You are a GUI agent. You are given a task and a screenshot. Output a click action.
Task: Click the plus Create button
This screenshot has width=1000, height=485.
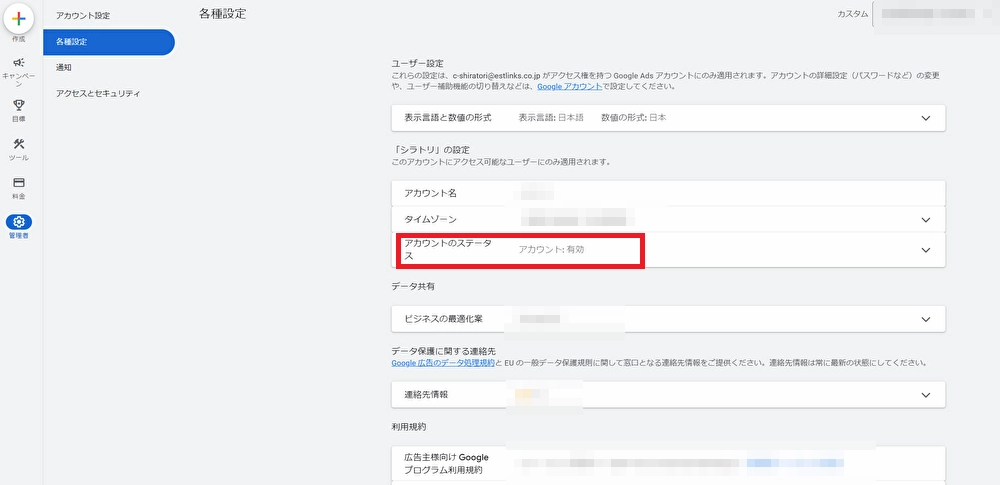pyautogui.click(x=19, y=19)
